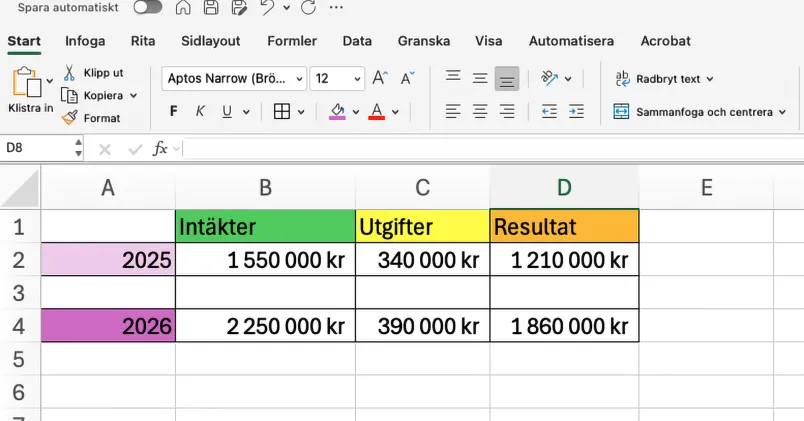Click the Name Box stepper arrows
The height and width of the screenshot is (421, 804).
pyautogui.click(x=78, y=148)
